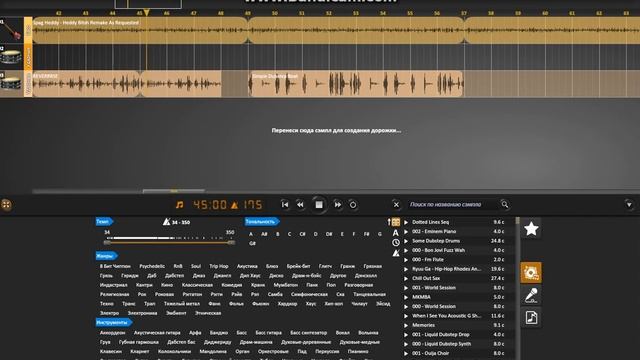This screenshot has height=360, width=640.
Task: Filter by Драм-машина instrument
Action: pos(256,342)
